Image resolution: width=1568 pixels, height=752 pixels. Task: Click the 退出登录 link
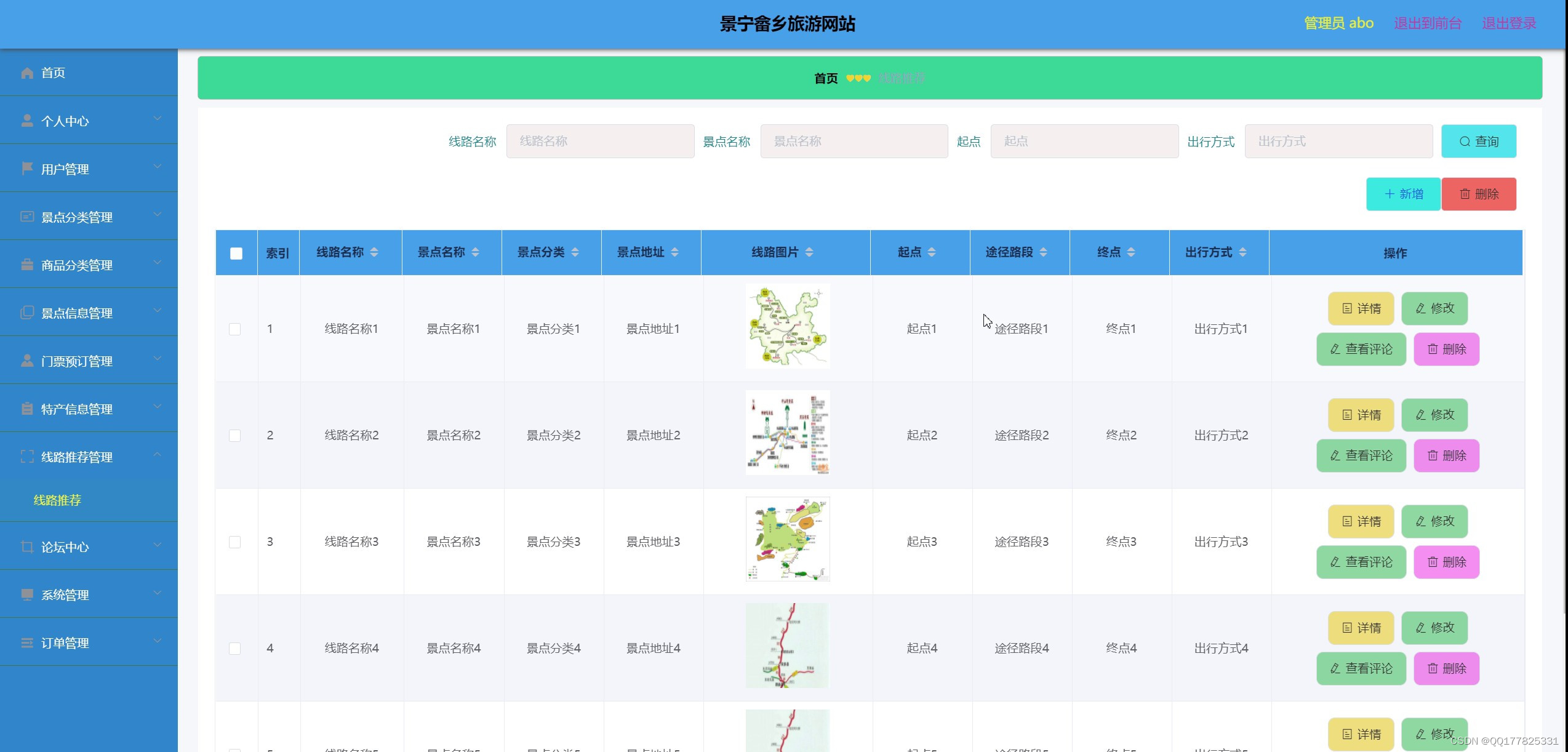click(x=1509, y=23)
